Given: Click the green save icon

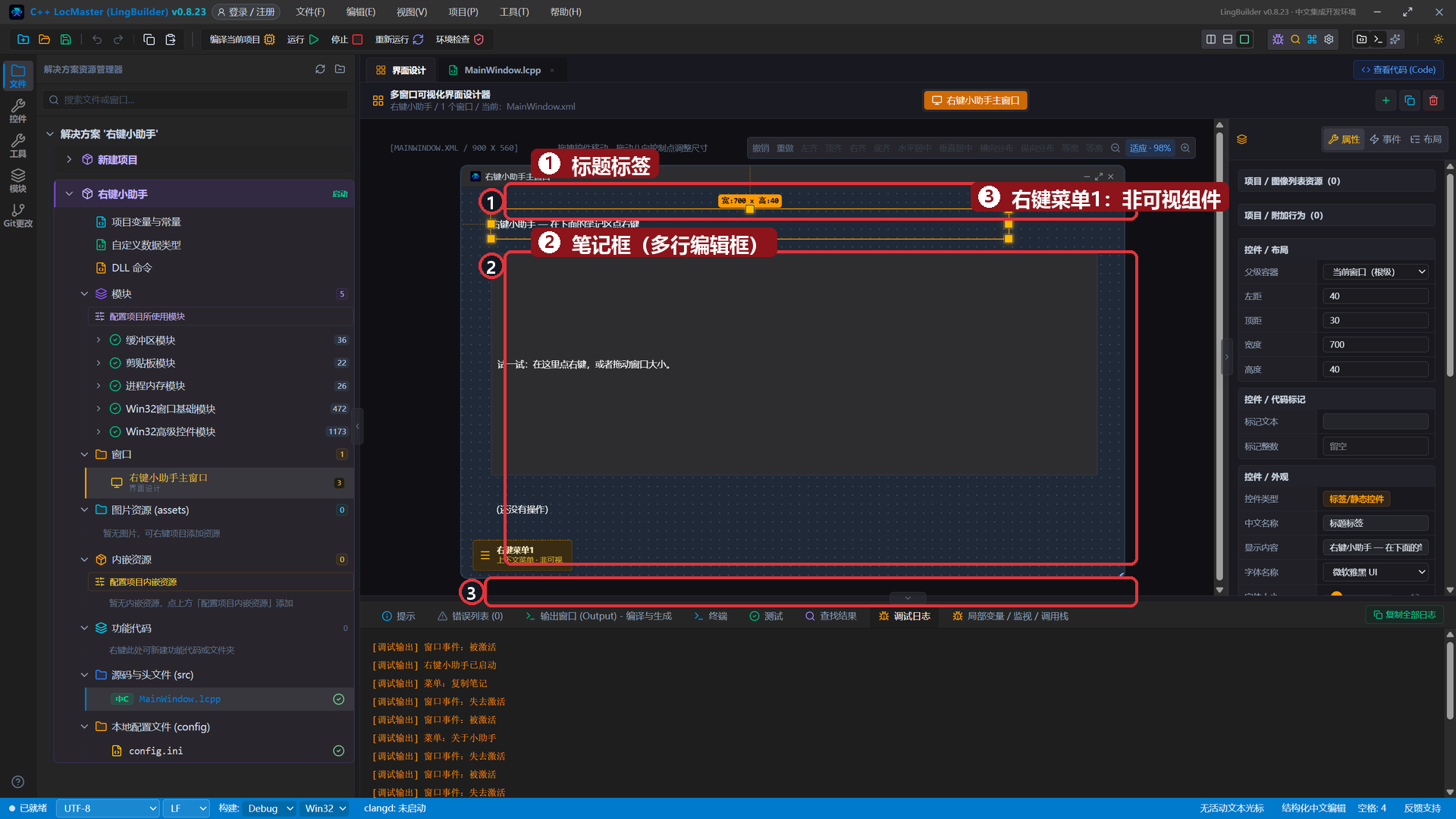Looking at the screenshot, I should coord(65,39).
